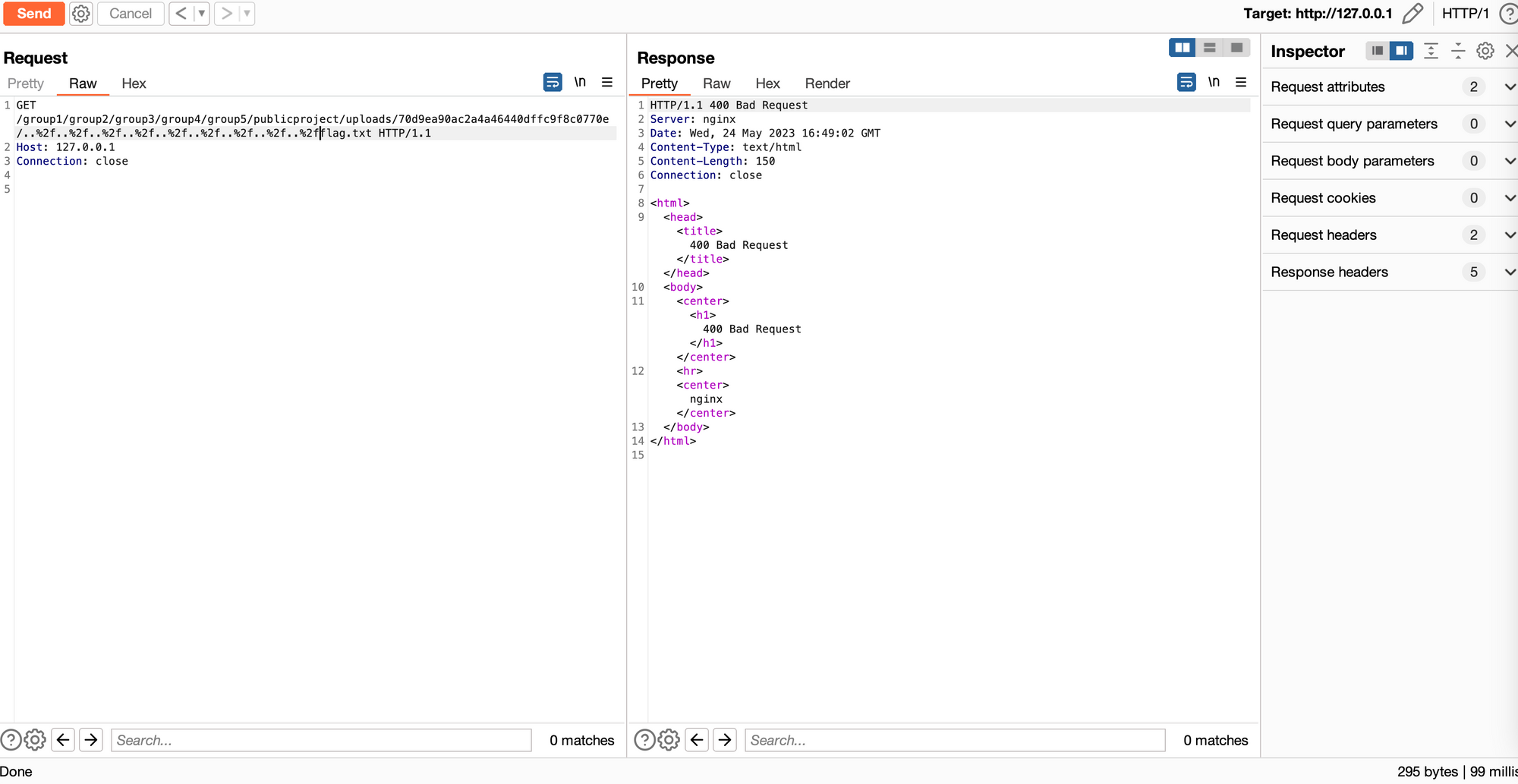Viewport: 1518px width, 784px height.
Task: Jump to previous Request search match
Action: pyautogui.click(x=64, y=740)
